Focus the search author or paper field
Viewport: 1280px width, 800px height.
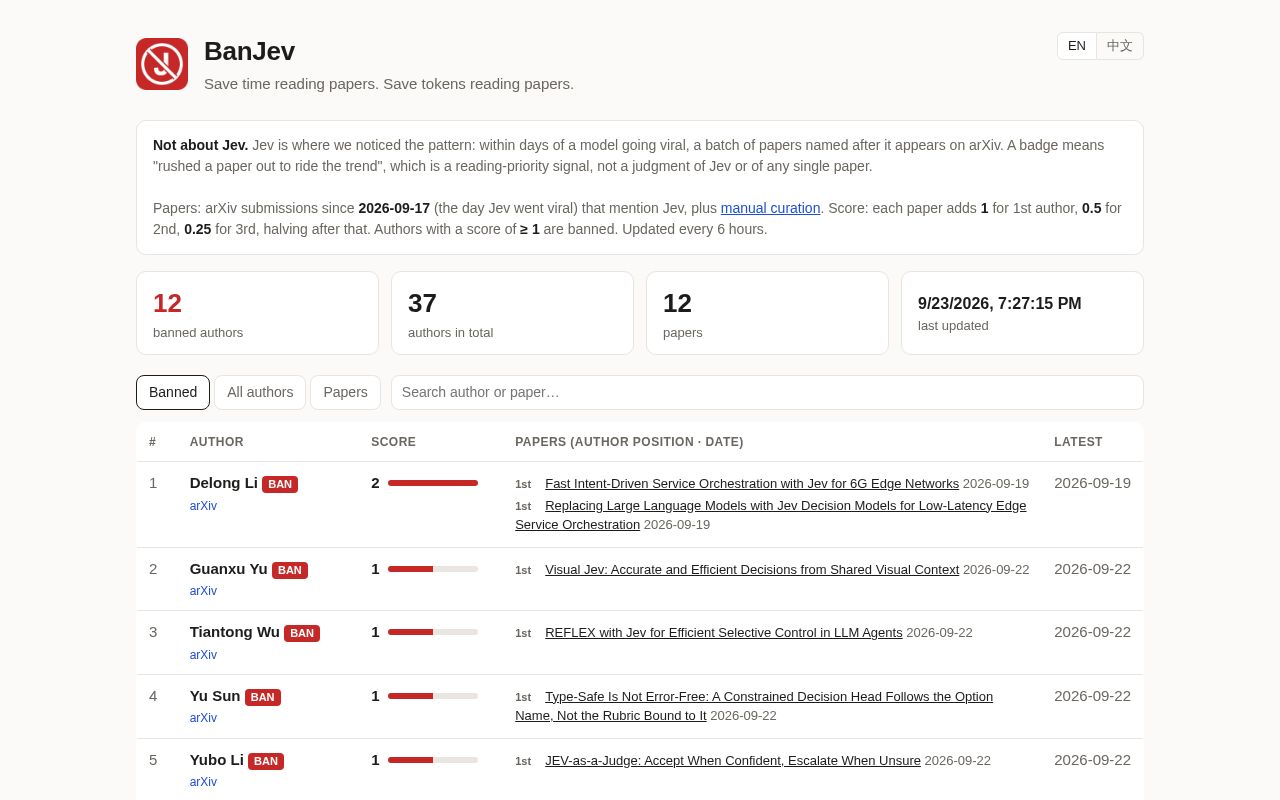pyautogui.click(x=767, y=392)
